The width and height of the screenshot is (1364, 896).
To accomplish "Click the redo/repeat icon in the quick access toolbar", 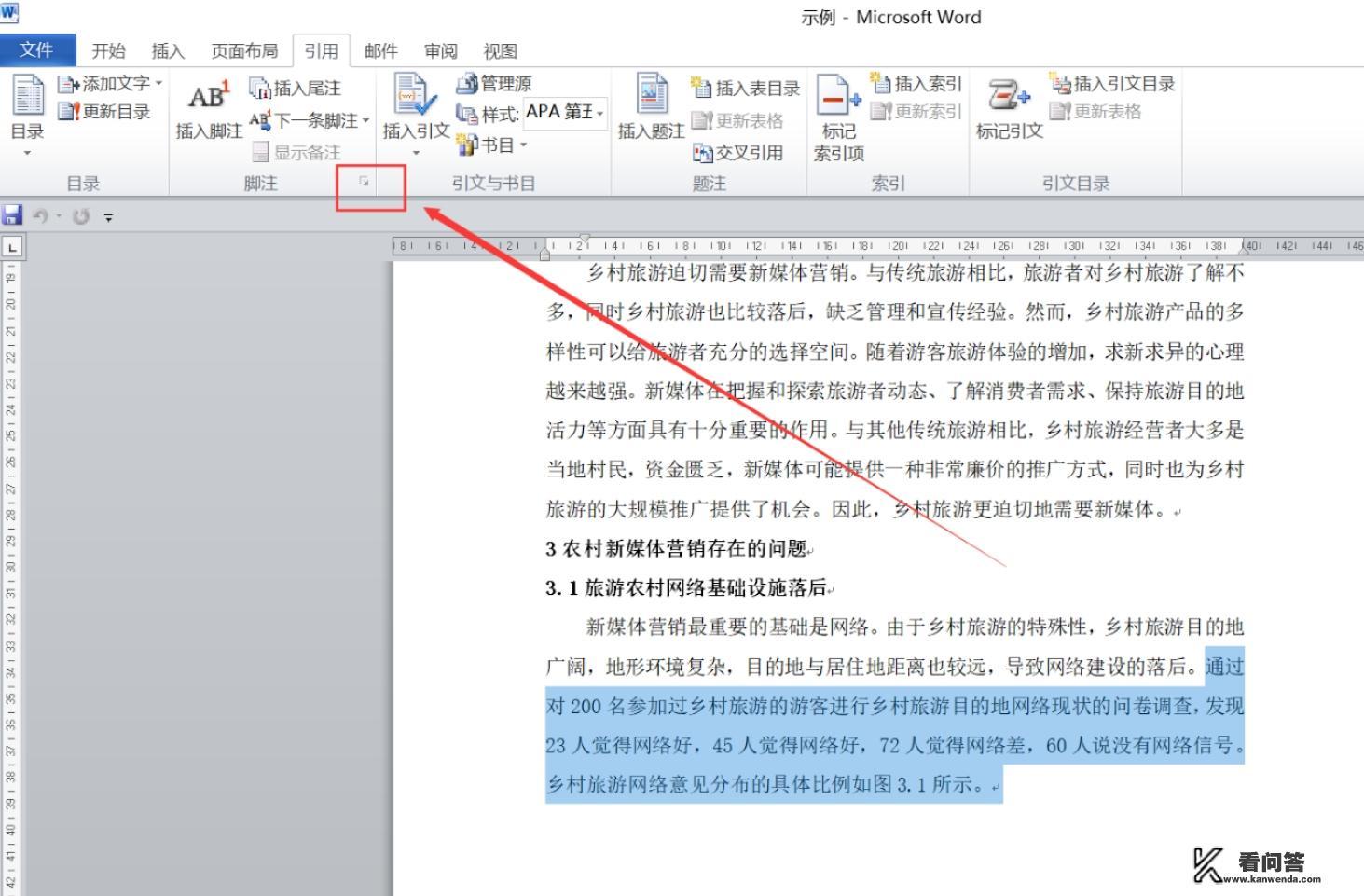I will point(81,216).
